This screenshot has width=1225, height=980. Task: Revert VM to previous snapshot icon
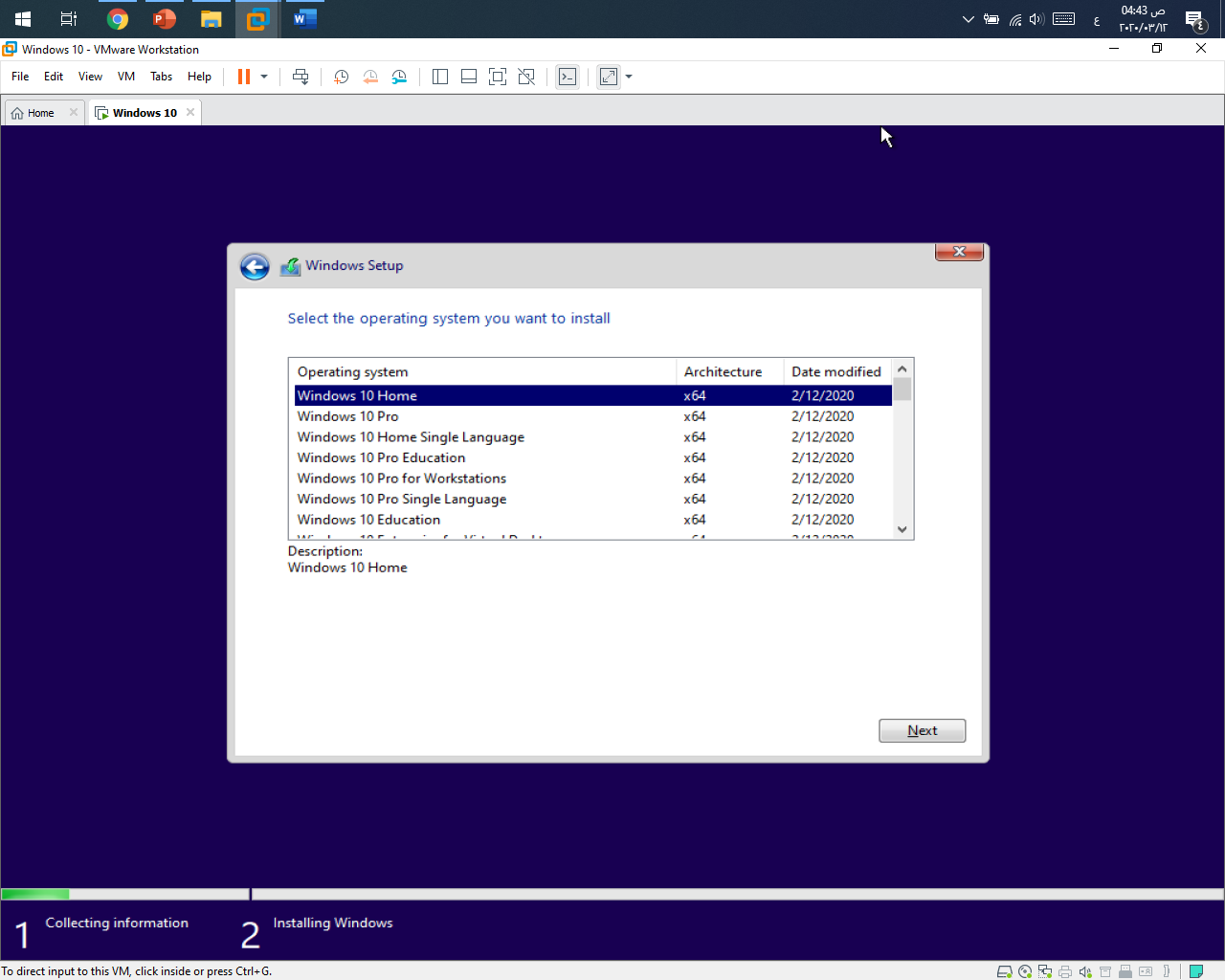click(x=370, y=77)
